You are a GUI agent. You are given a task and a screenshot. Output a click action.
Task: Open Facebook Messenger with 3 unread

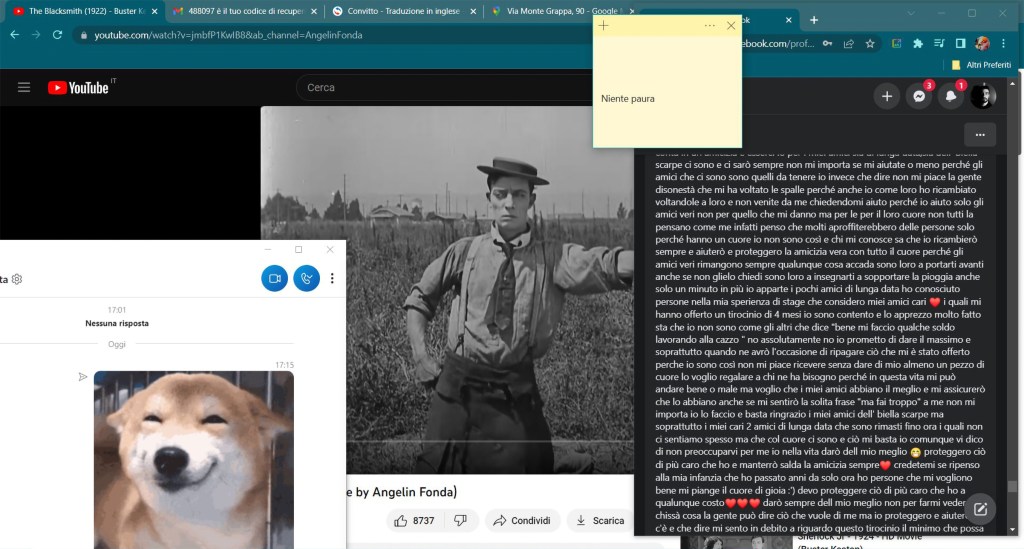[x=918, y=96]
